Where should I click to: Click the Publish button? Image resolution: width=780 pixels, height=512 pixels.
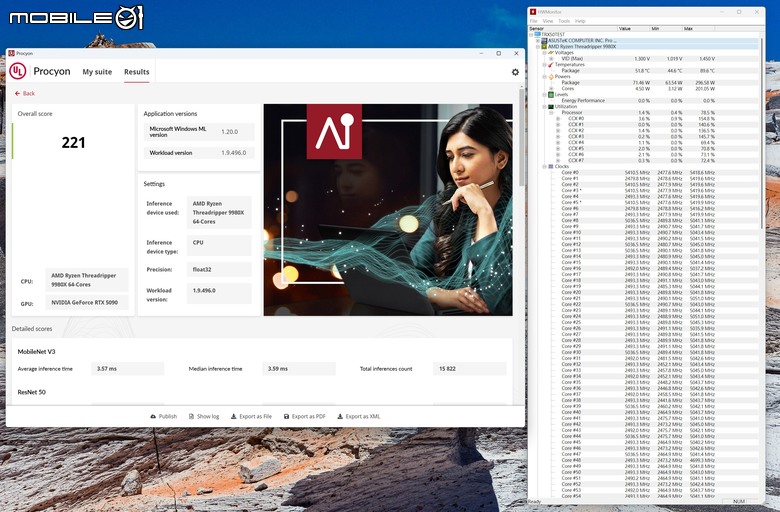164,416
